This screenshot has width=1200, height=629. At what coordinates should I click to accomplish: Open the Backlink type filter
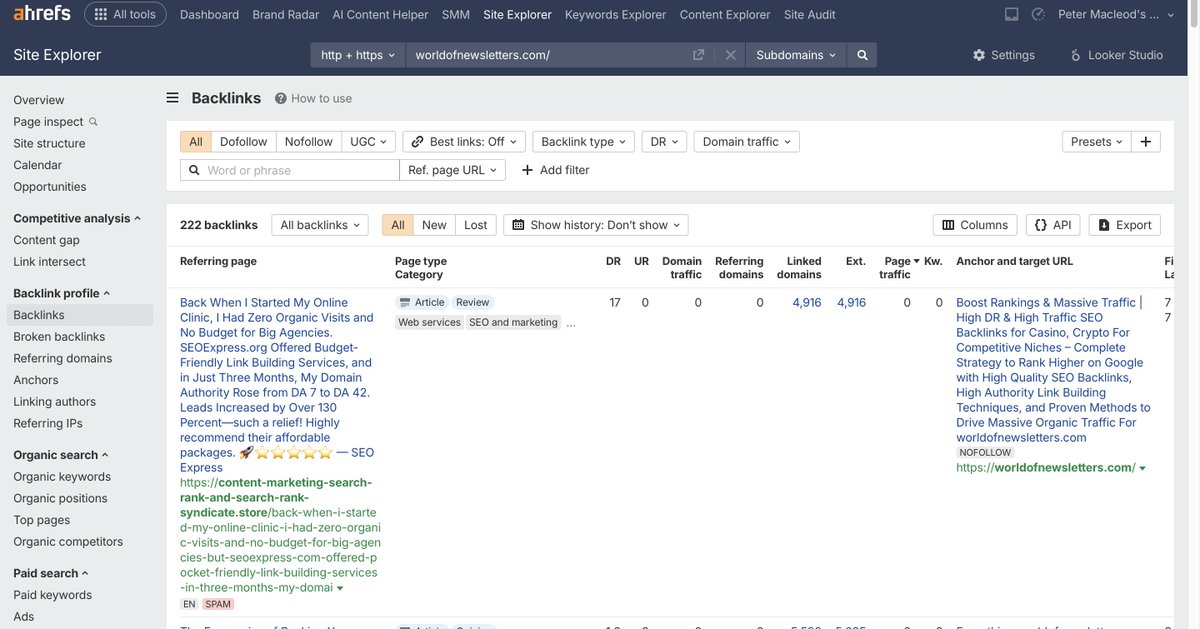coord(584,142)
